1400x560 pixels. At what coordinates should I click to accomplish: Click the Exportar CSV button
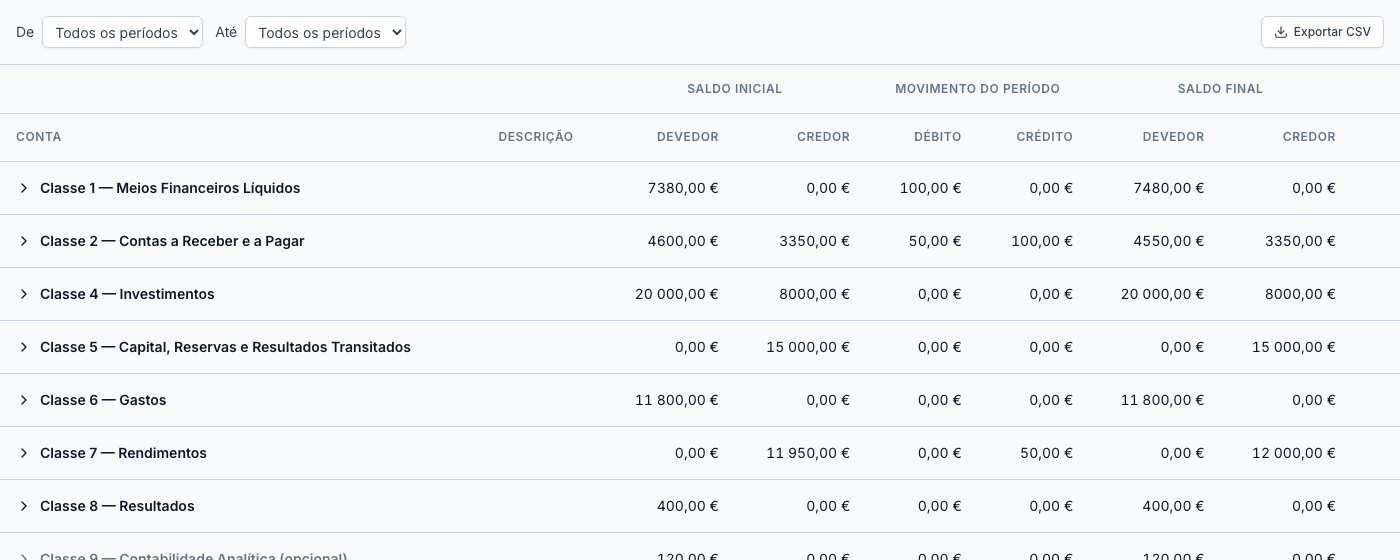pyautogui.click(x=1322, y=32)
